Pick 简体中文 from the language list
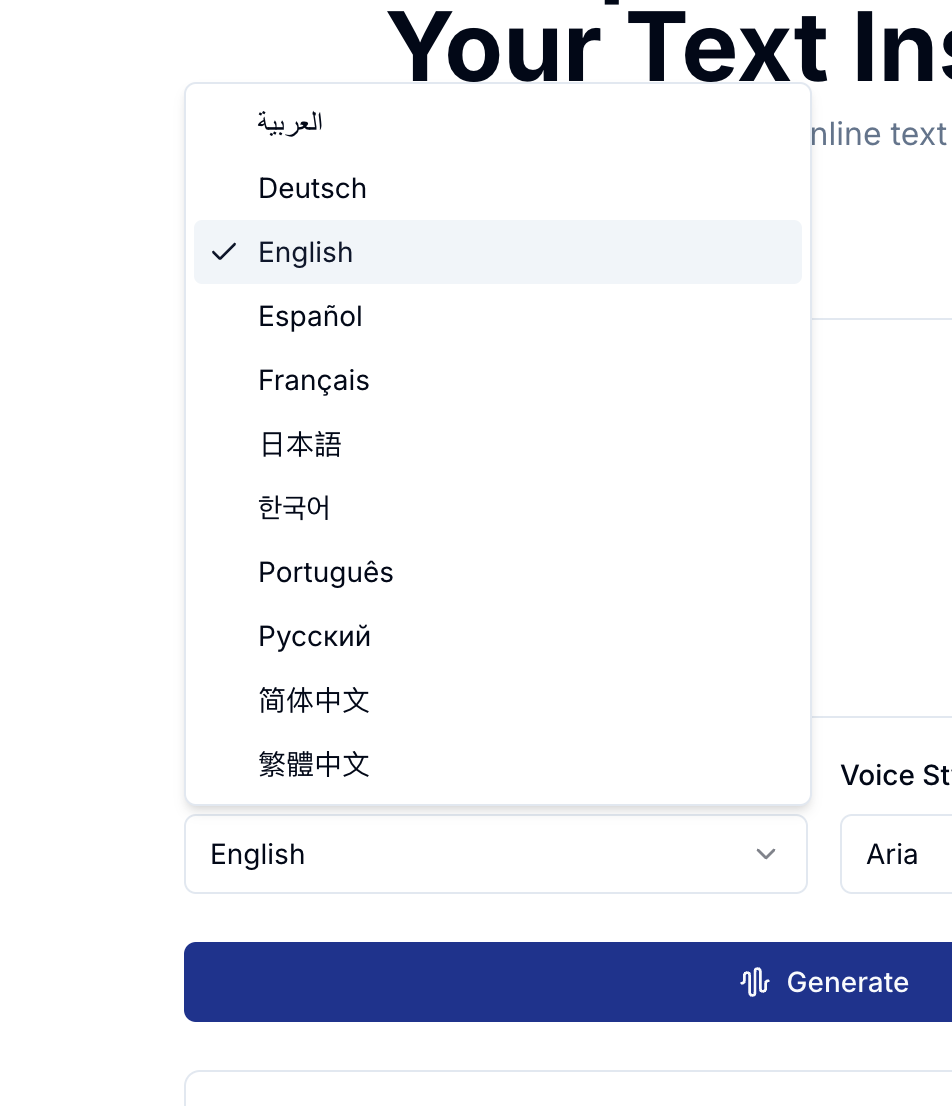This screenshot has width=952, height=1106. tap(314, 700)
